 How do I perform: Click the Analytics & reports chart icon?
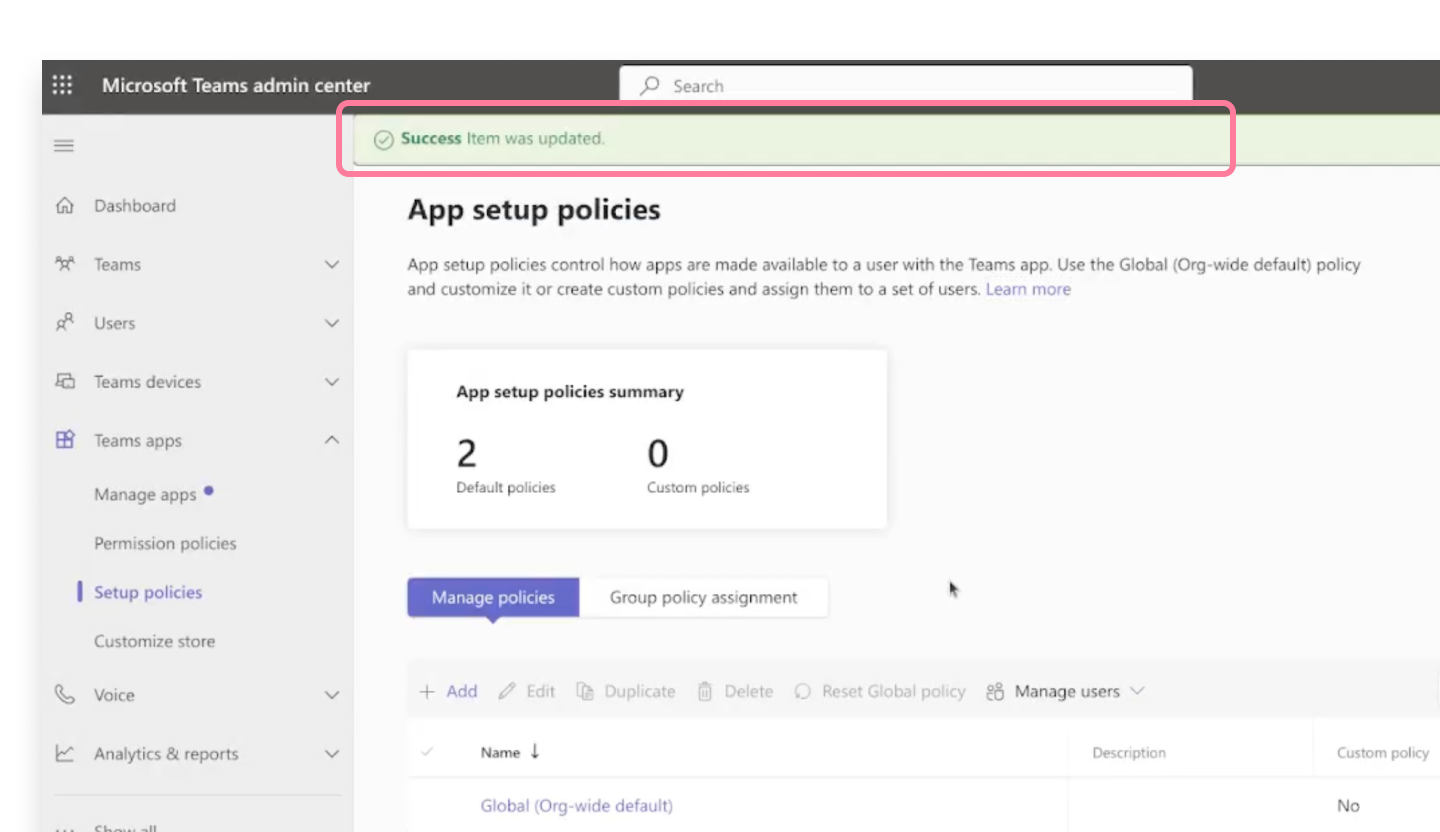click(x=65, y=754)
